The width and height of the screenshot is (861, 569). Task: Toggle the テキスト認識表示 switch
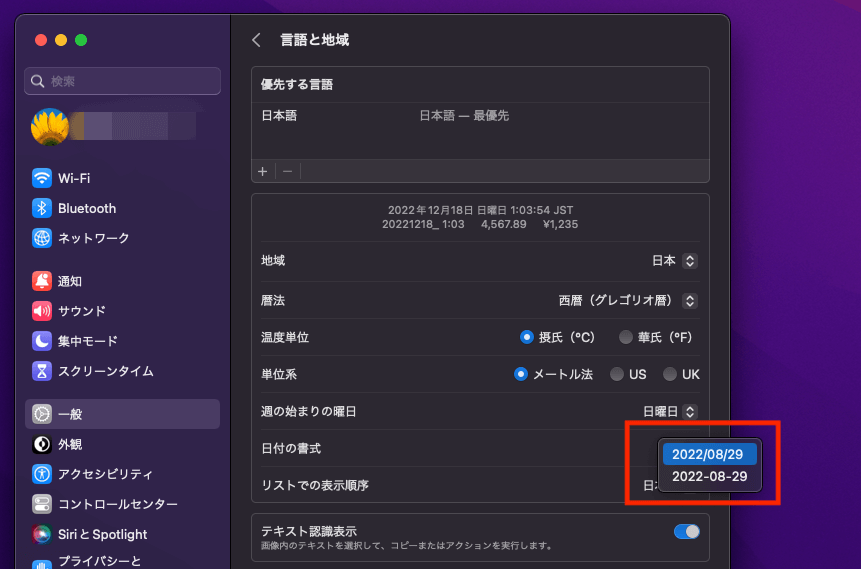[x=687, y=531]
